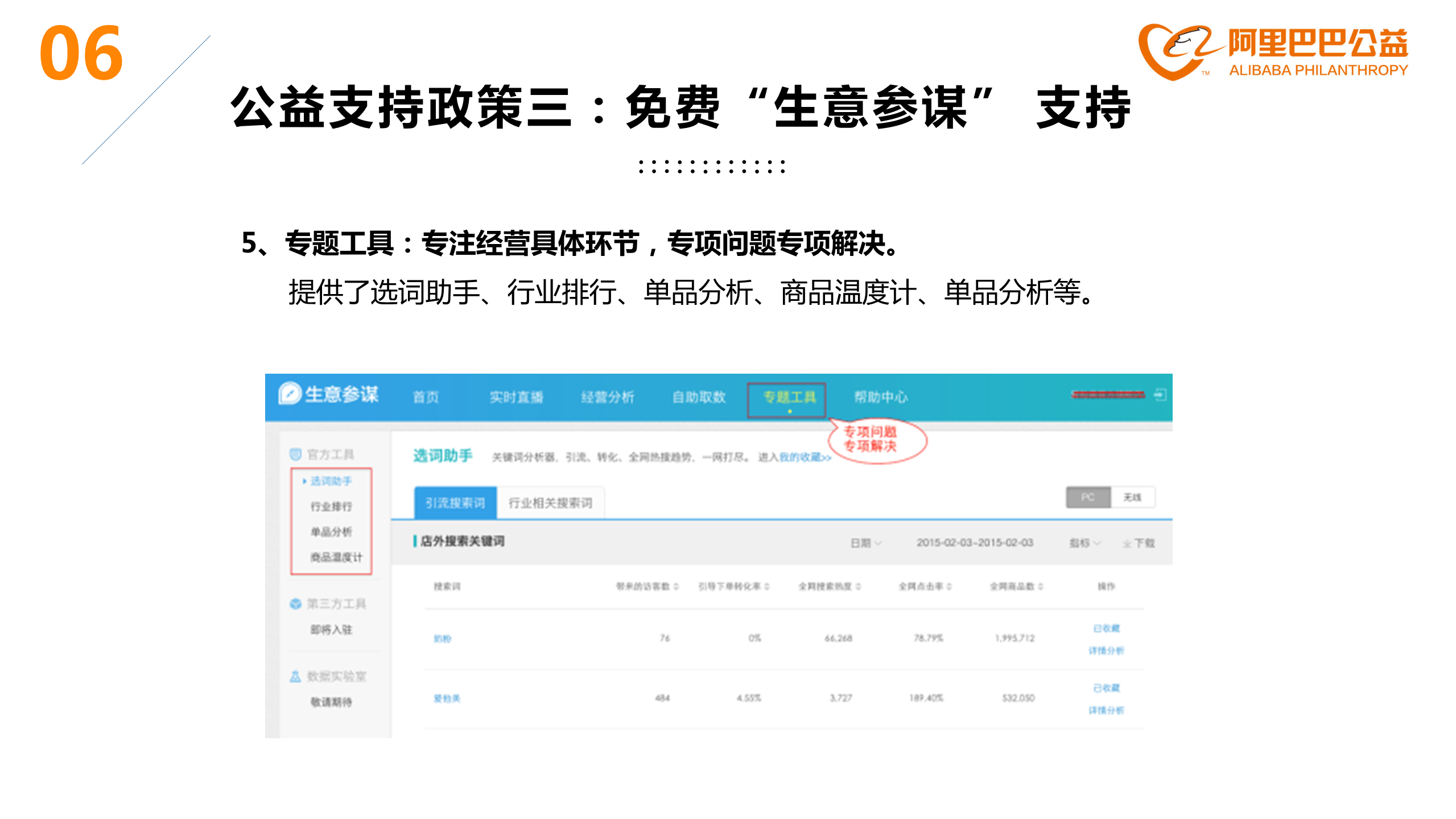The height and width of the screenshot is (819, 1456).
Task: Click the 第三方工具 cube icon
Action: (295, 603)
